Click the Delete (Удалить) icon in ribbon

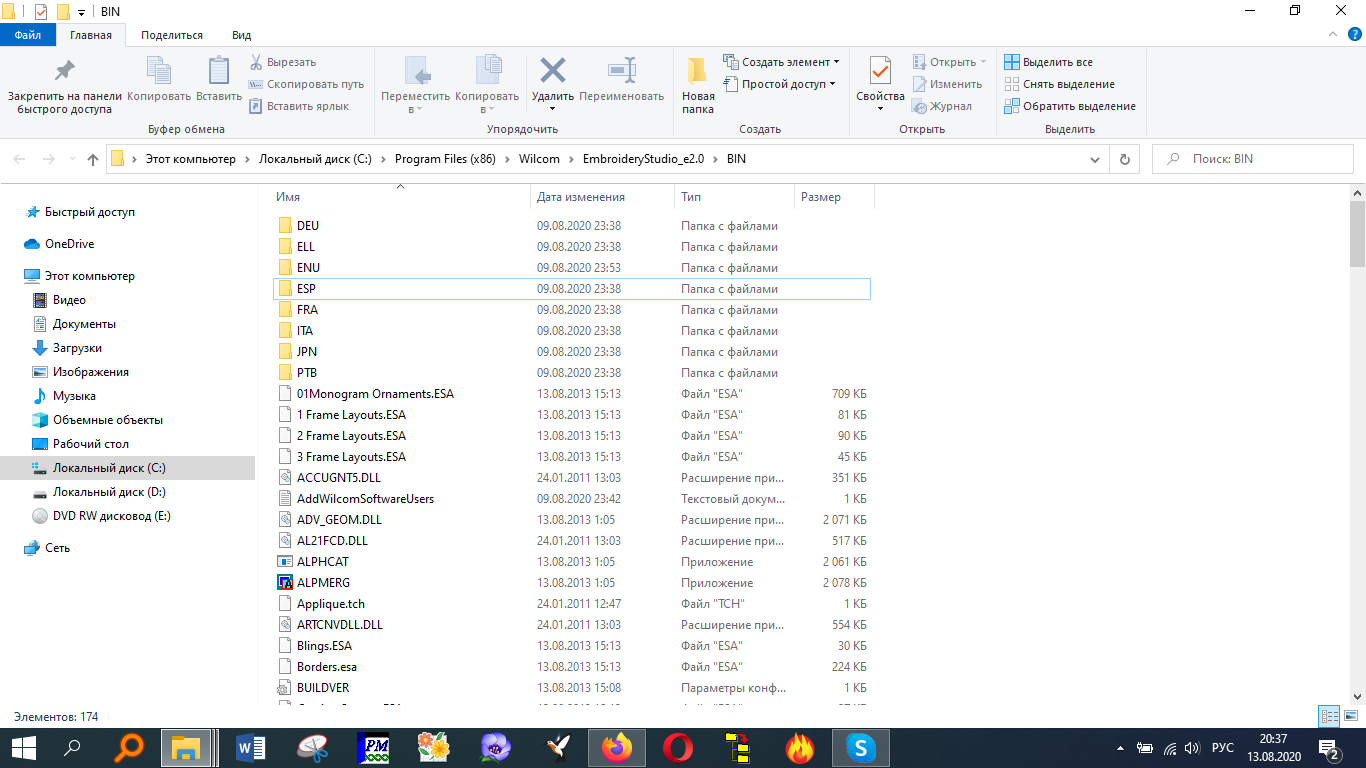coord(552,72)
